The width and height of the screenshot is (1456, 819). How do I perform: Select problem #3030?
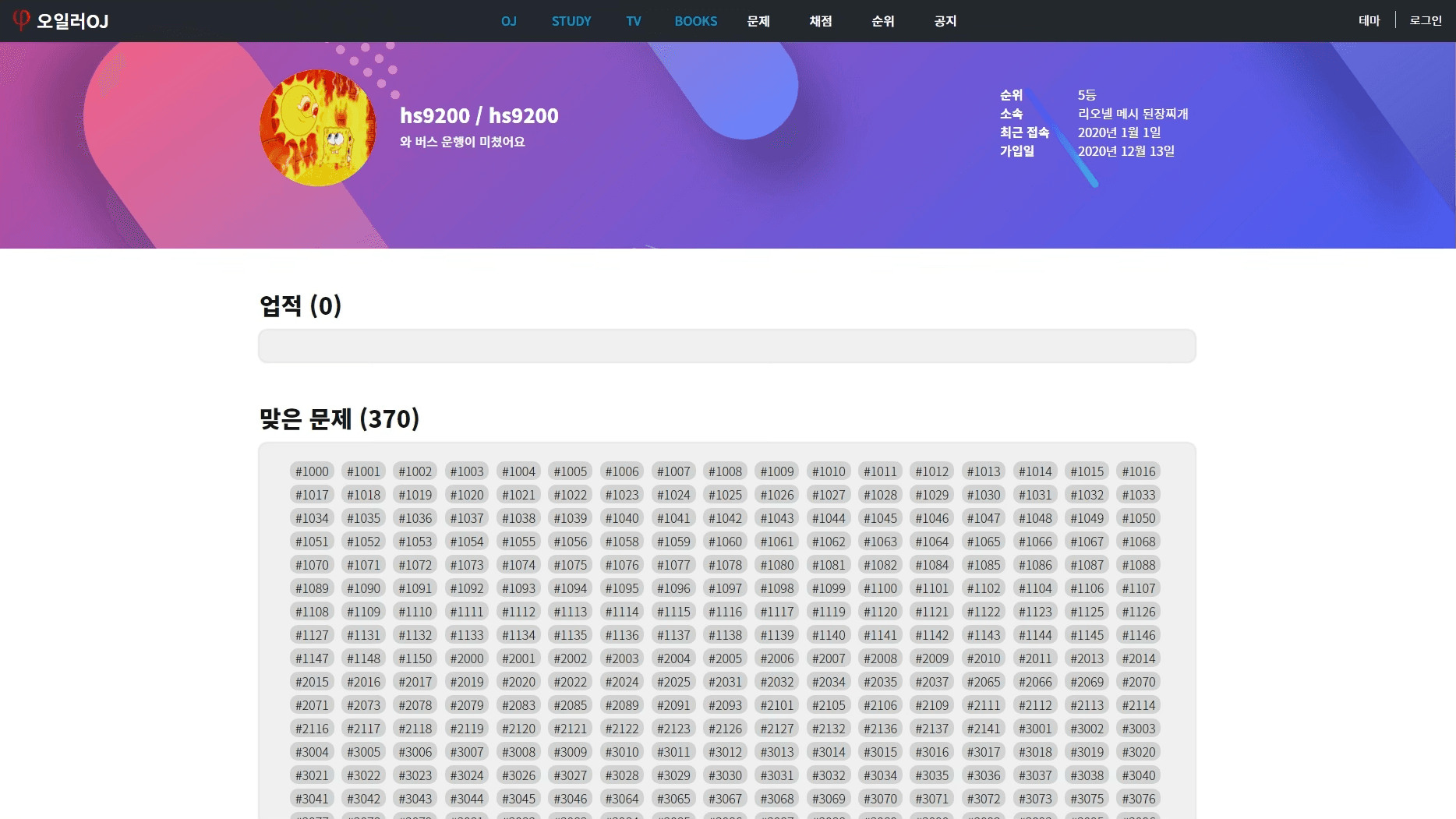726,775
